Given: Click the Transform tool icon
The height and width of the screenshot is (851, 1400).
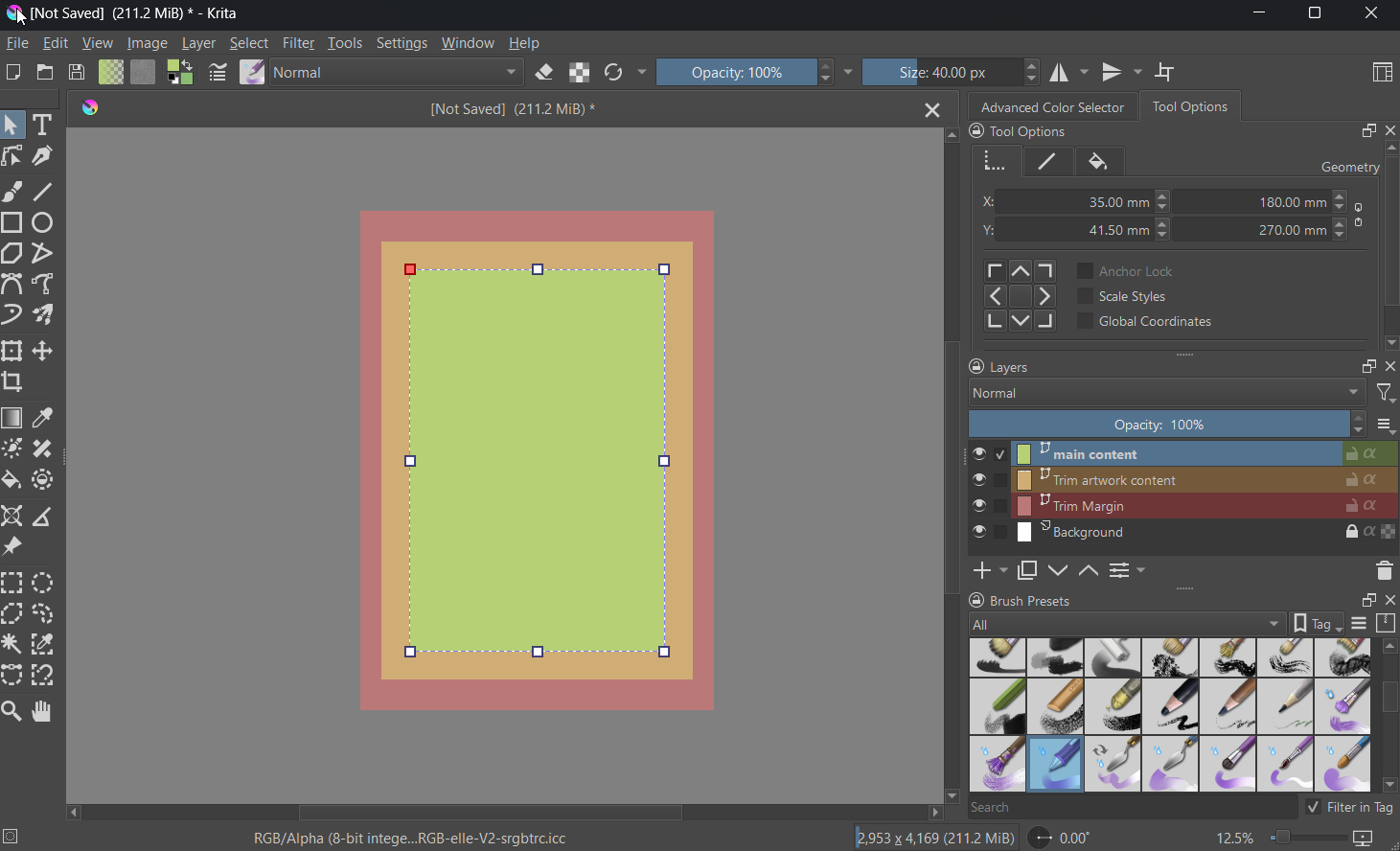Looking at the screenshot, I should click(x=12, y=352).
